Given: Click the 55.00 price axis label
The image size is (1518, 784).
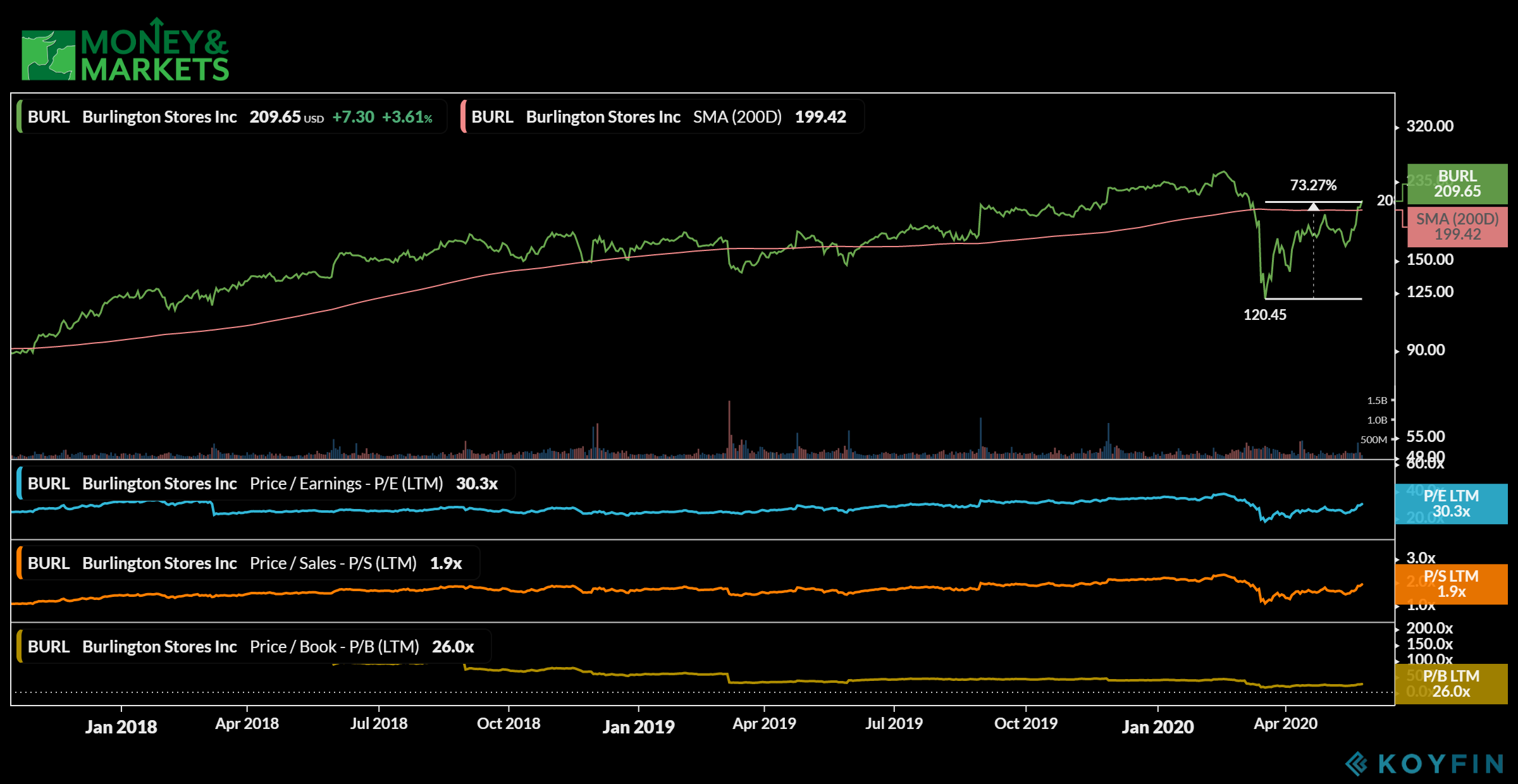Looking at the screenshot, I should [x=1426, y=437].
